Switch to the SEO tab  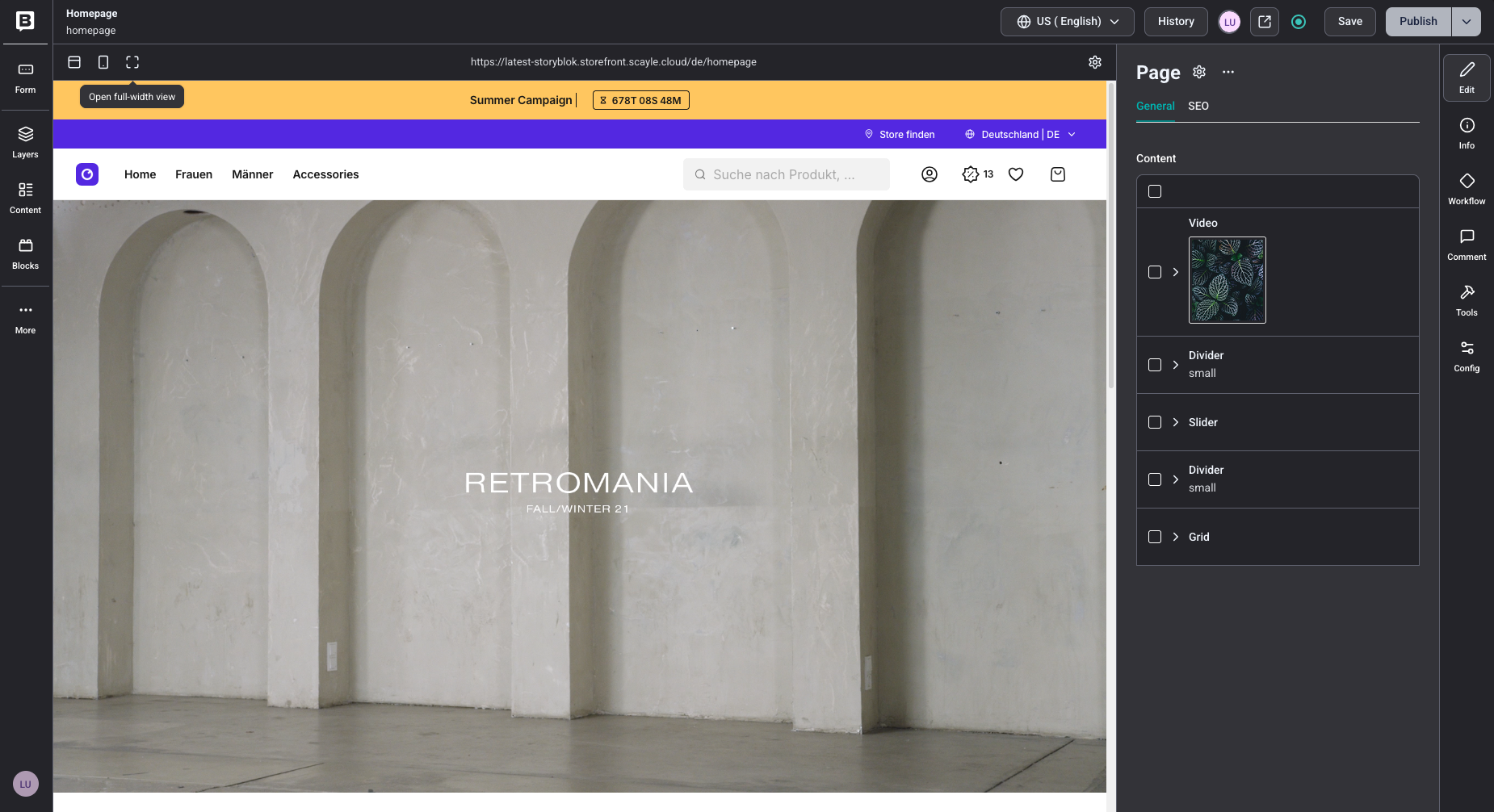(1198, 106)
